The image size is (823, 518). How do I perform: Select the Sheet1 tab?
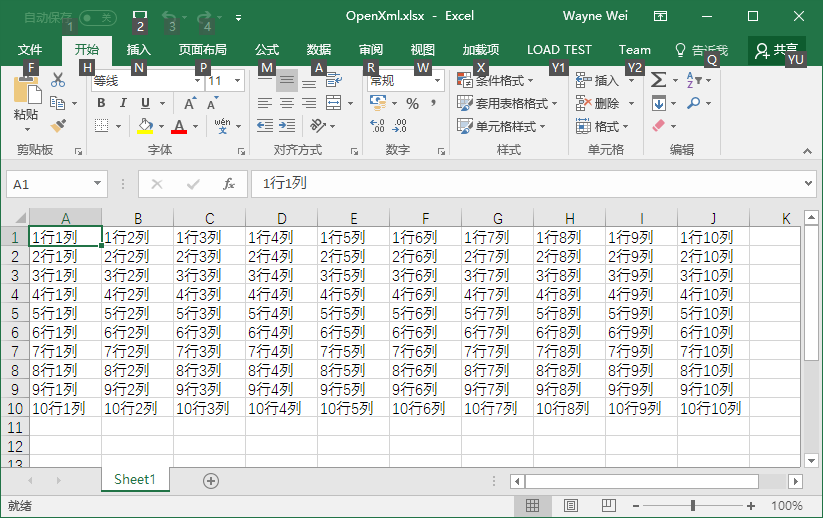coord(135,479)
